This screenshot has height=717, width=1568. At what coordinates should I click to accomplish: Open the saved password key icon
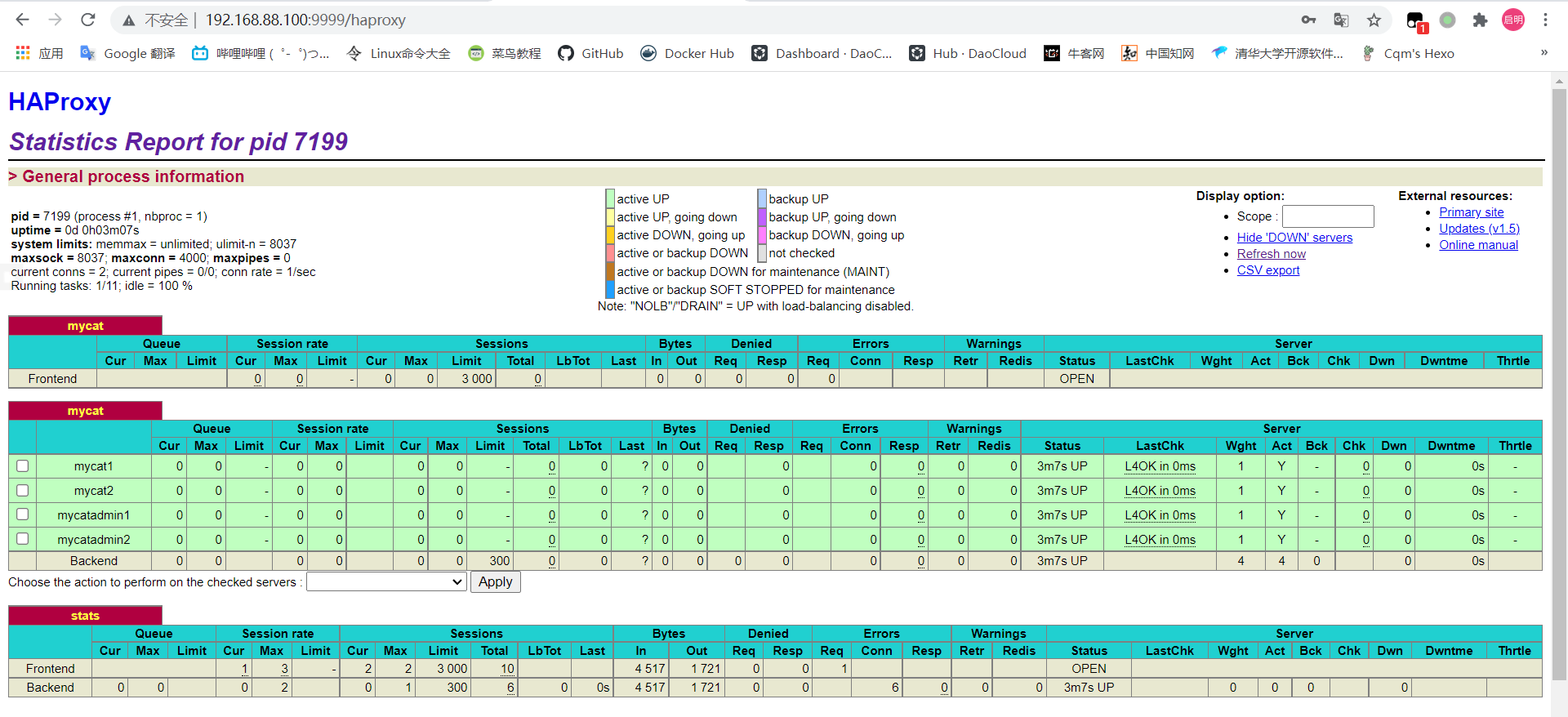[1308, 20]
